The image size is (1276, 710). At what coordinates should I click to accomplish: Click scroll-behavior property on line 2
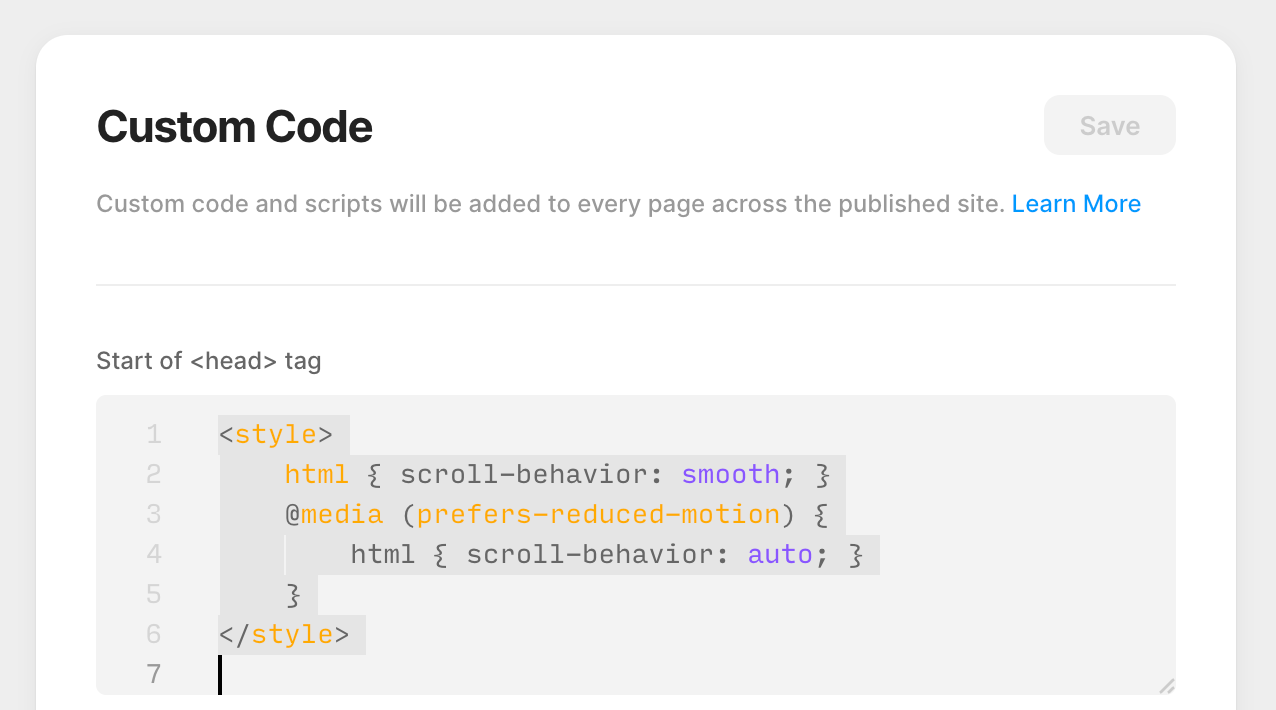click(532, 474)
